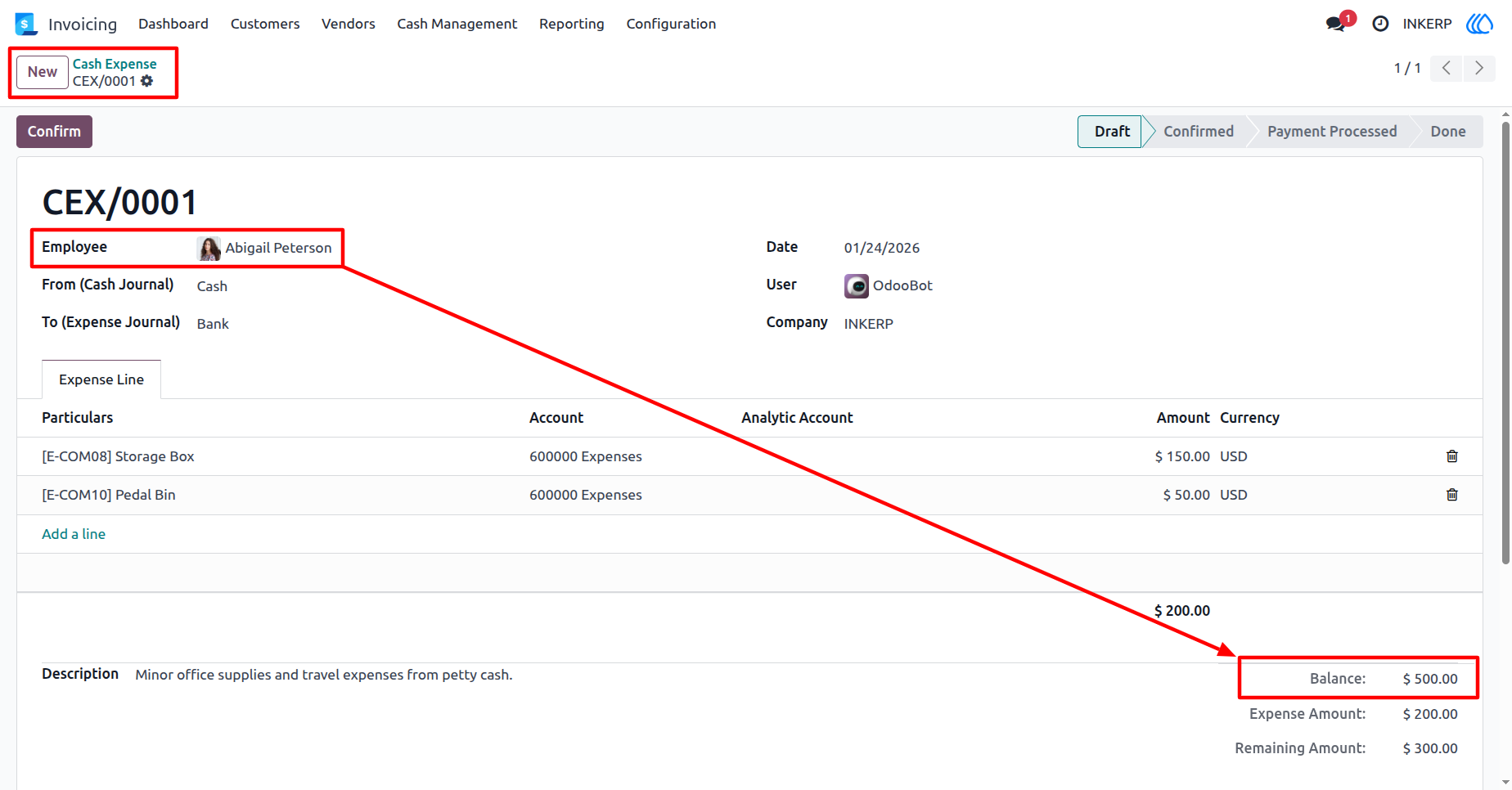
Task: Select the Payment Processed status stage
Action: 1332,132
